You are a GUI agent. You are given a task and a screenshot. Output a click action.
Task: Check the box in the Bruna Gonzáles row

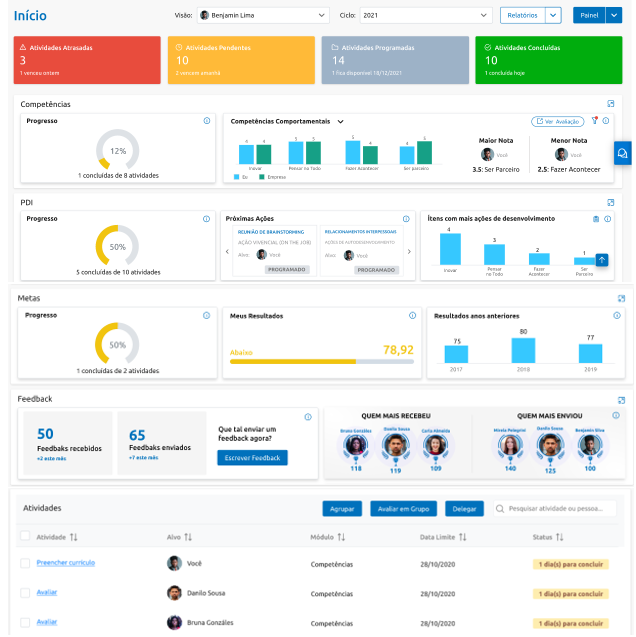(25, 621)
